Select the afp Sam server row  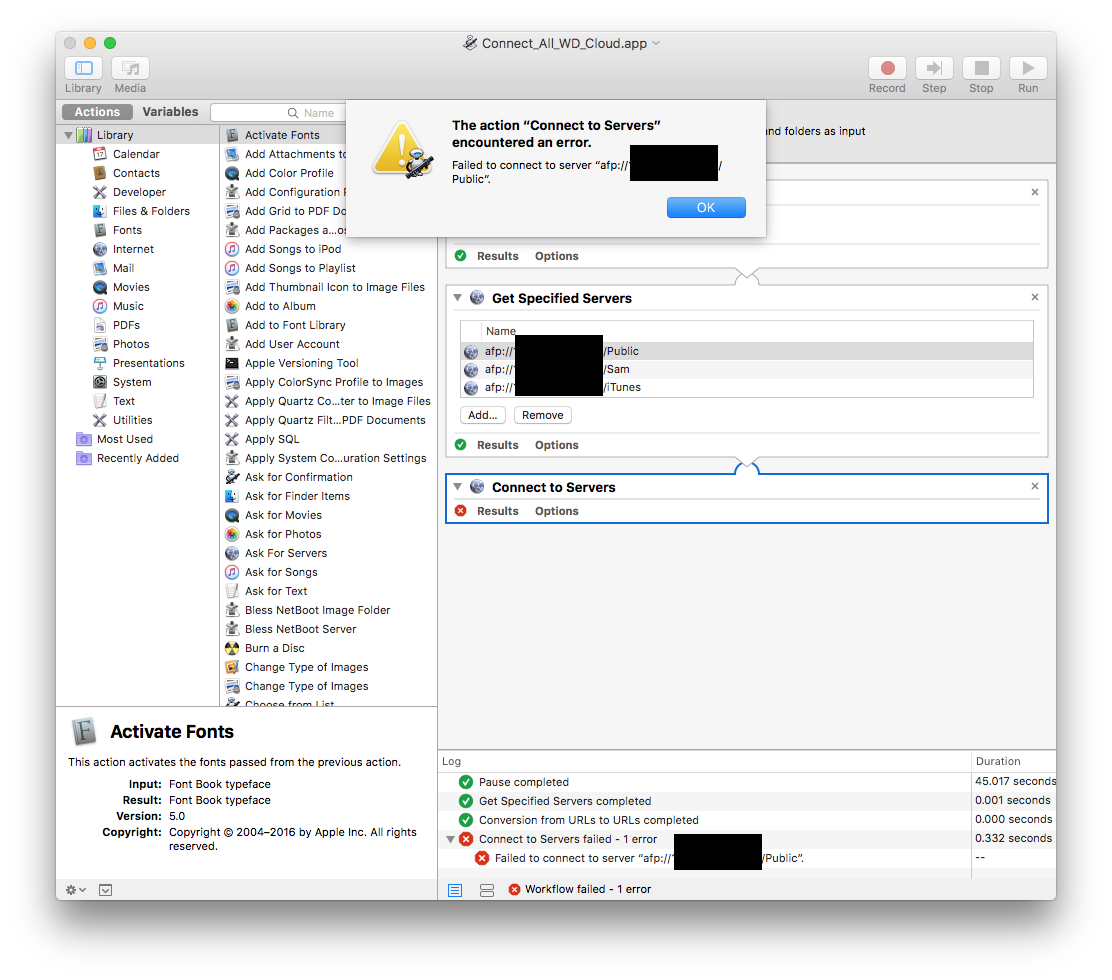747,369
